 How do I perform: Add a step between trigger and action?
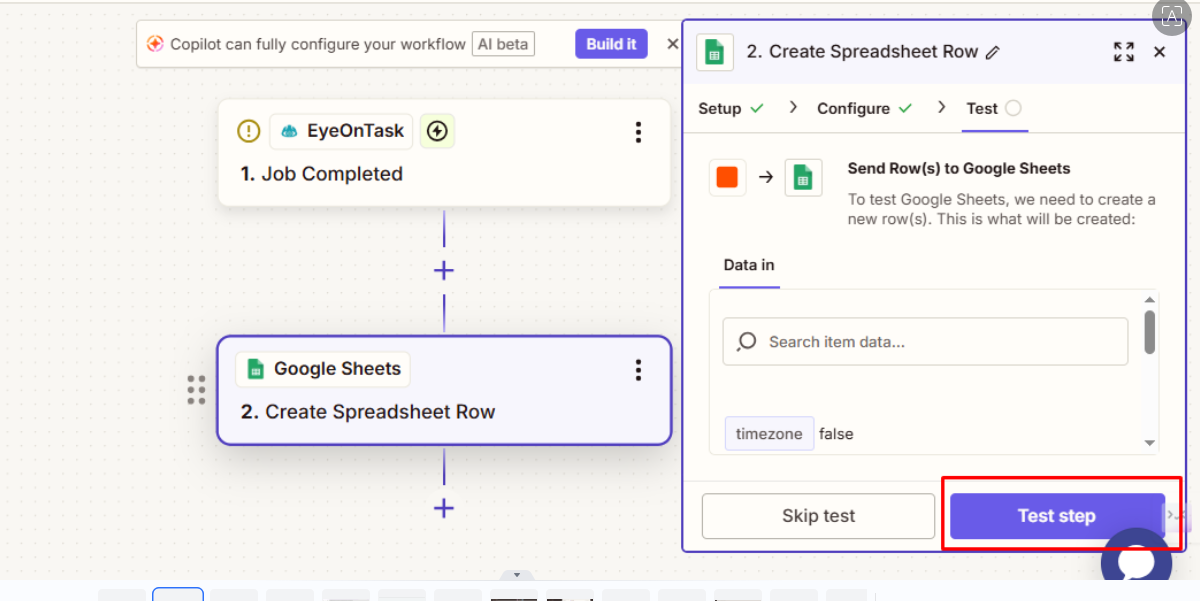[444, 271]
